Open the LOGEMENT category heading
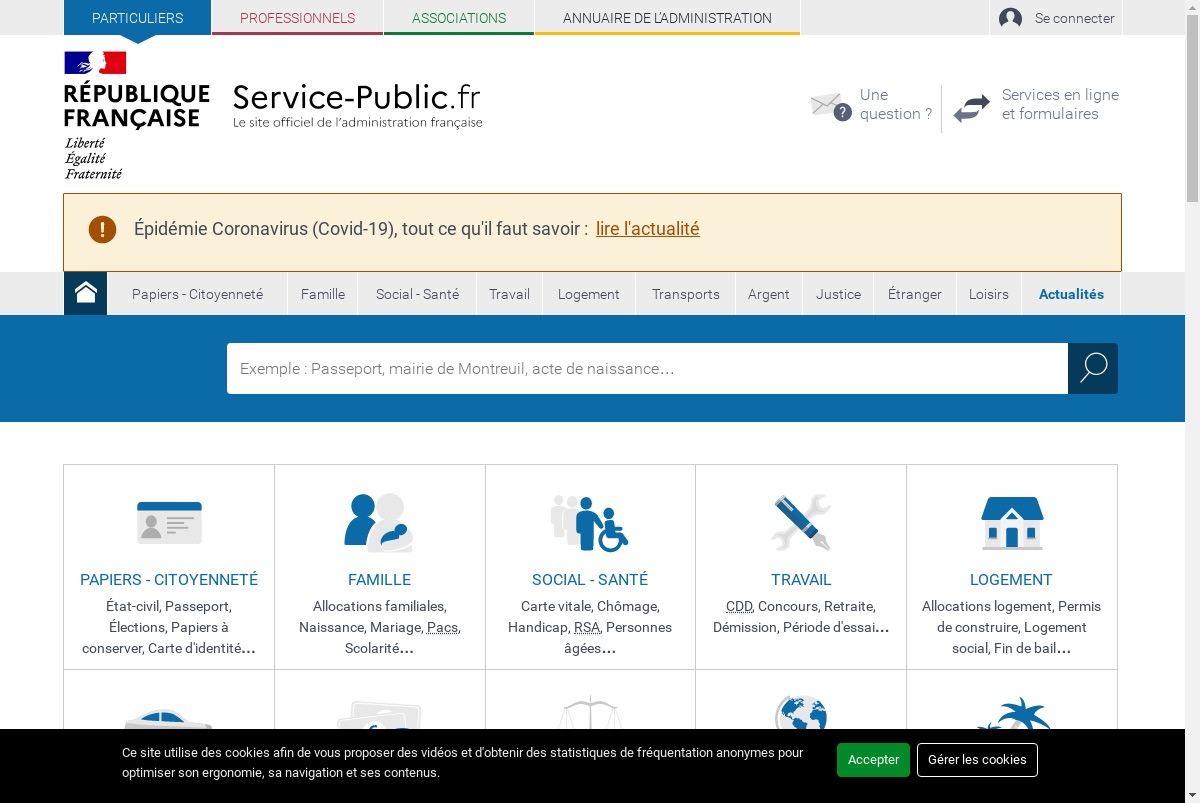The image size is (1200, 803). [1011, 580]
